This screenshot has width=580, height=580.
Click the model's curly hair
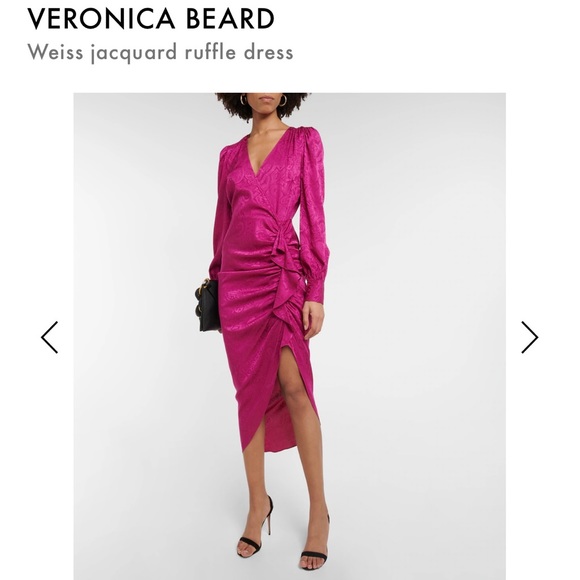pos(262,105)
